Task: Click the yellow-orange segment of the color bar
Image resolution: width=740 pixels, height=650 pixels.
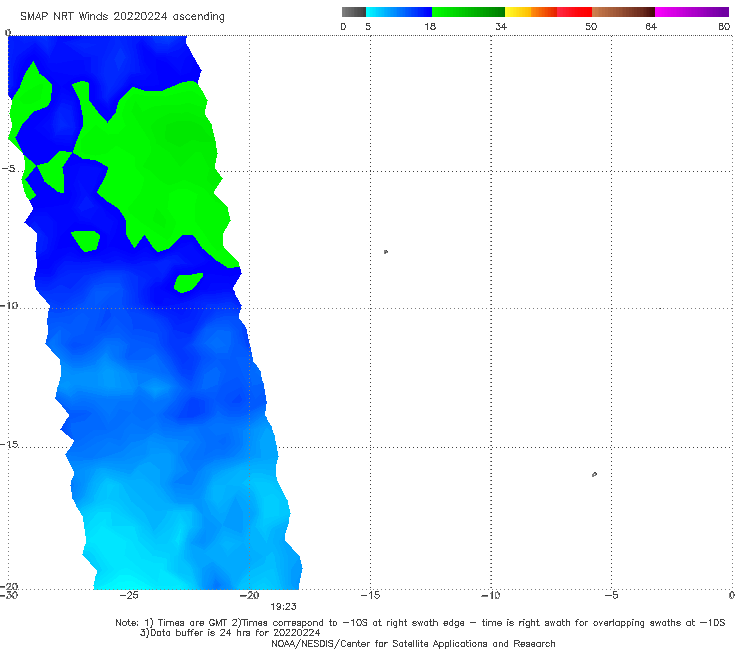Action: tap(530, 12)
